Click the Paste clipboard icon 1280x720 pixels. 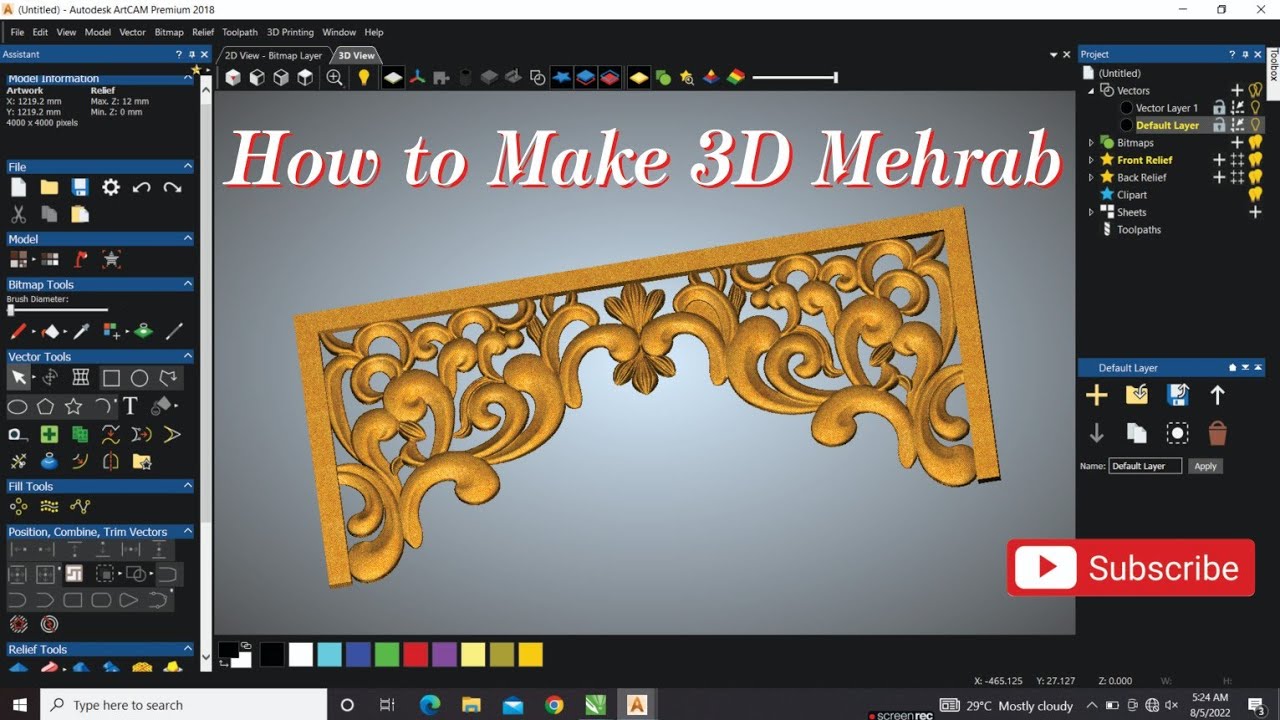click(80, 214)
